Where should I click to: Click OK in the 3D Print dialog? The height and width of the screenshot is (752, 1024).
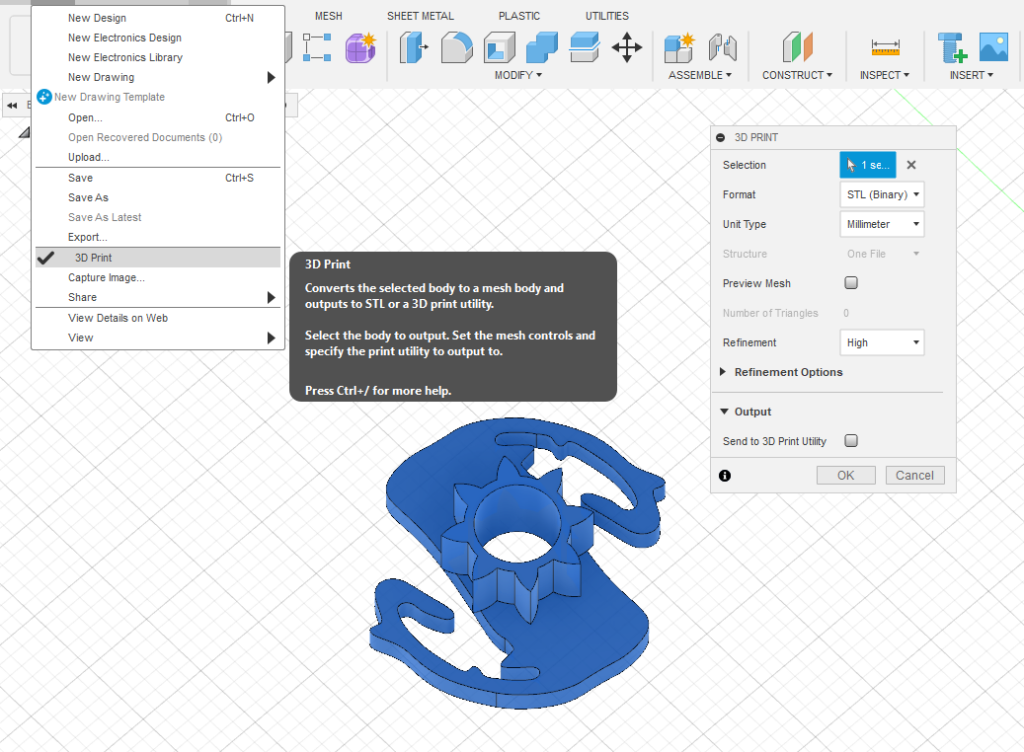coord(845,475)
